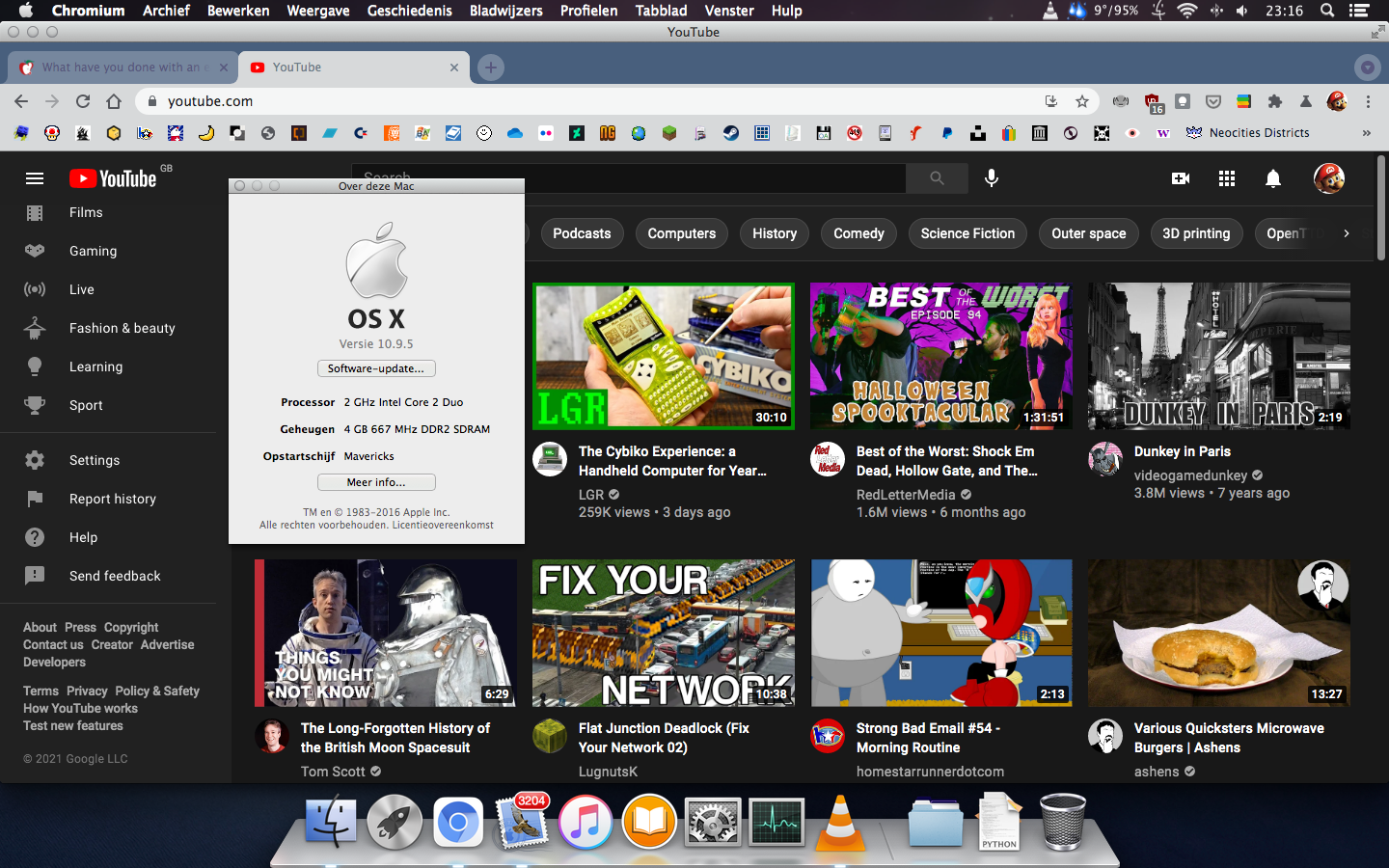Open the Trash in the Dock

(1063, 822)
